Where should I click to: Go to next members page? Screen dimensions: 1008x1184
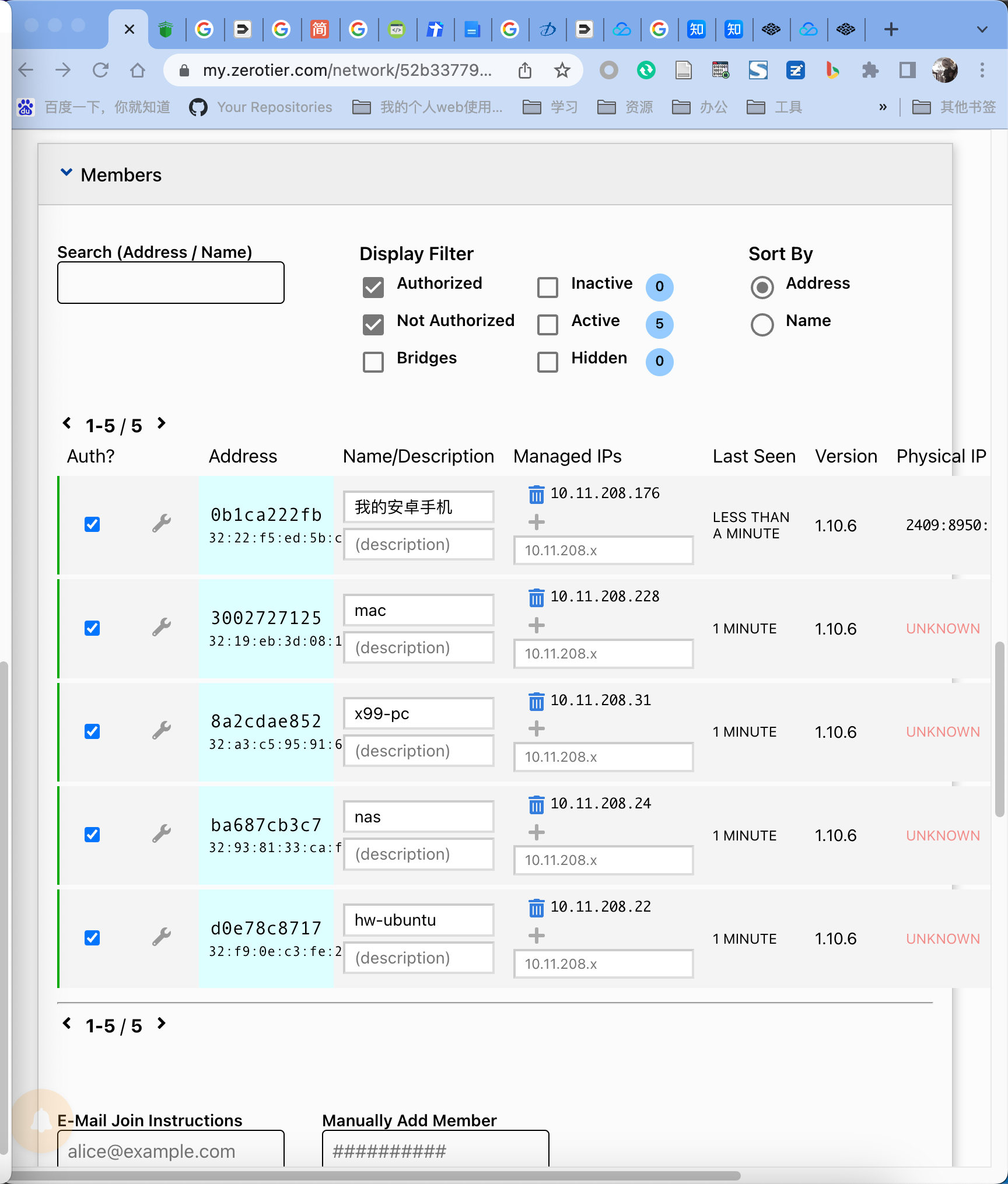[x=161, y=424]
